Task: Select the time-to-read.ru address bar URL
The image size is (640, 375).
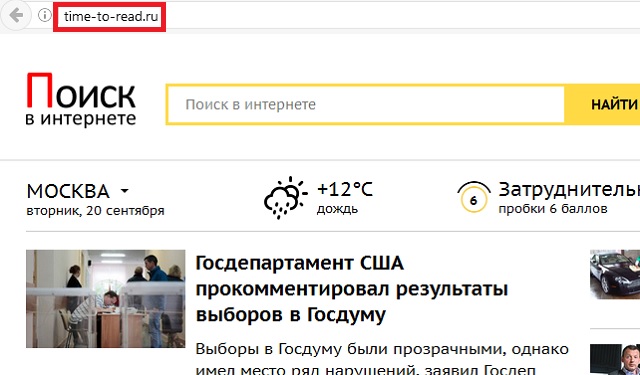Action: pyautogui.click(x=111, y=17)
